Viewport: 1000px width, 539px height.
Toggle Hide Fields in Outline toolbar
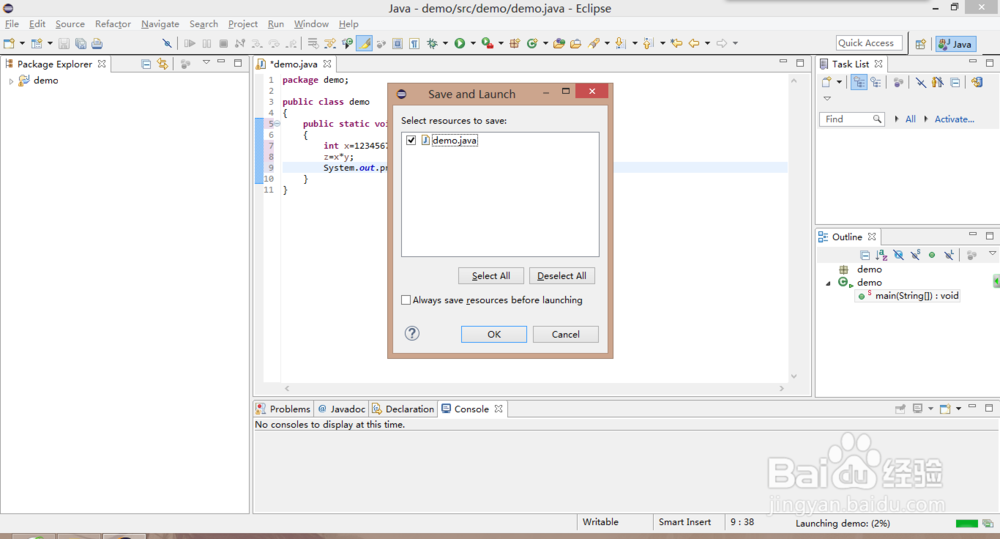(899, 255)
